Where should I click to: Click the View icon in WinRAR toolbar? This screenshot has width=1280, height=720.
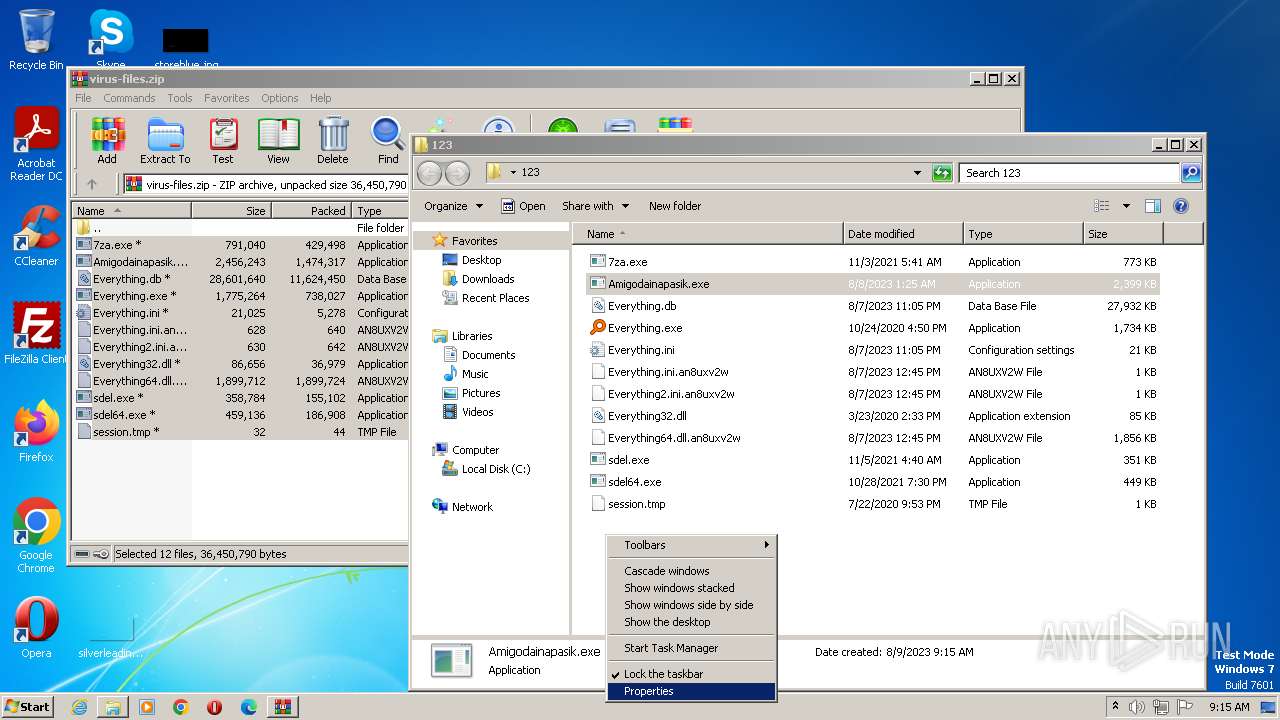click(x=278, y=139)
